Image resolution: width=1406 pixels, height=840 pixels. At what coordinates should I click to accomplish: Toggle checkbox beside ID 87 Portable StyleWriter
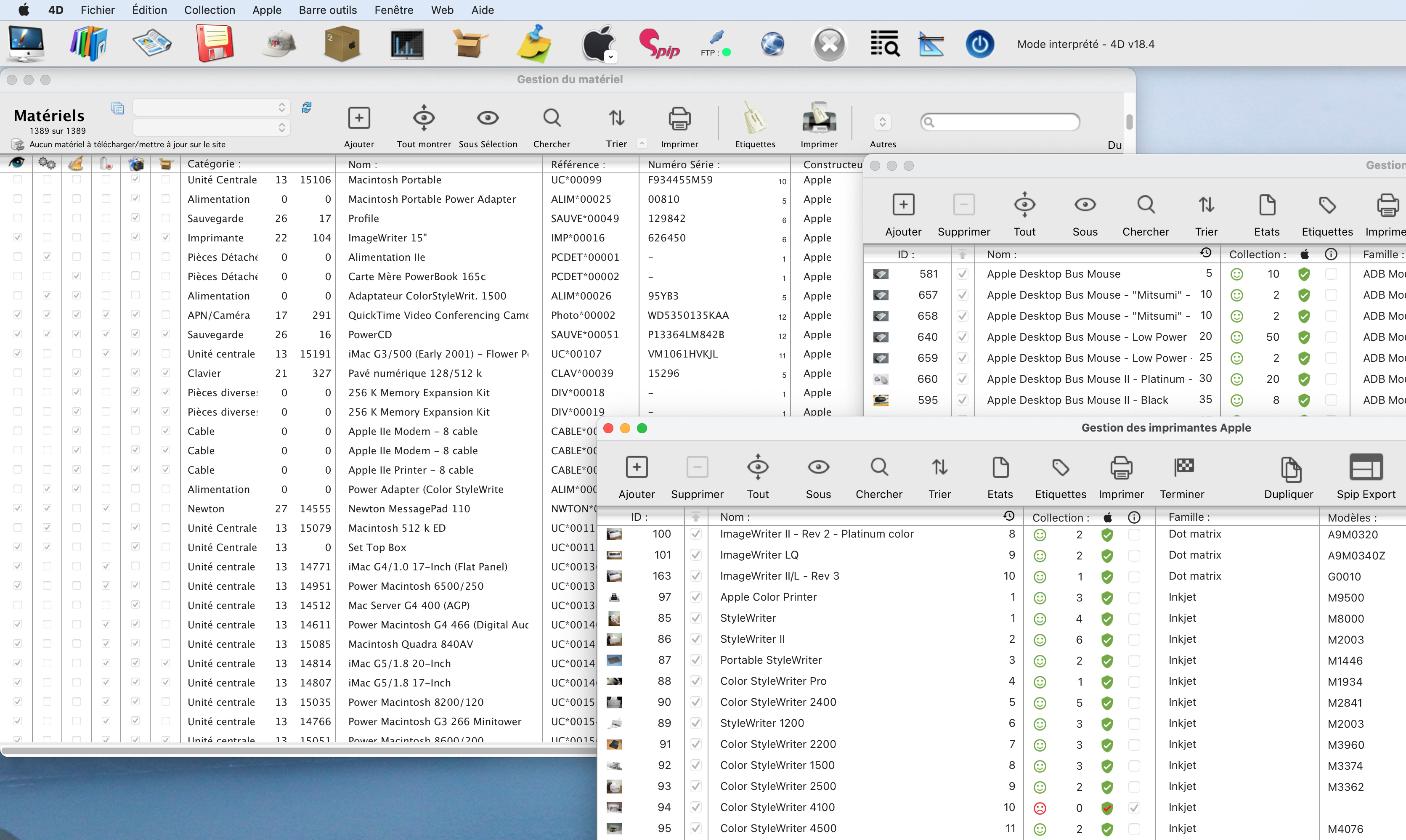(x=696, y=660)
